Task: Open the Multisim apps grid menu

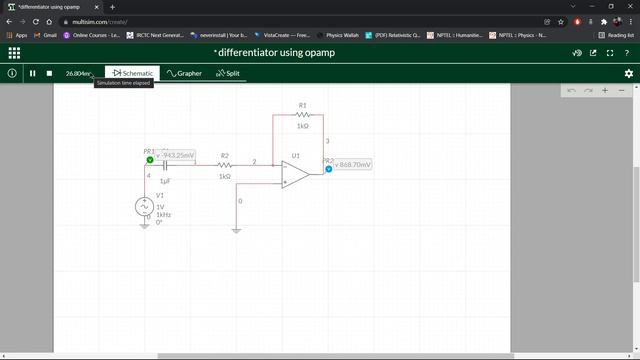Action: point(14,53)
